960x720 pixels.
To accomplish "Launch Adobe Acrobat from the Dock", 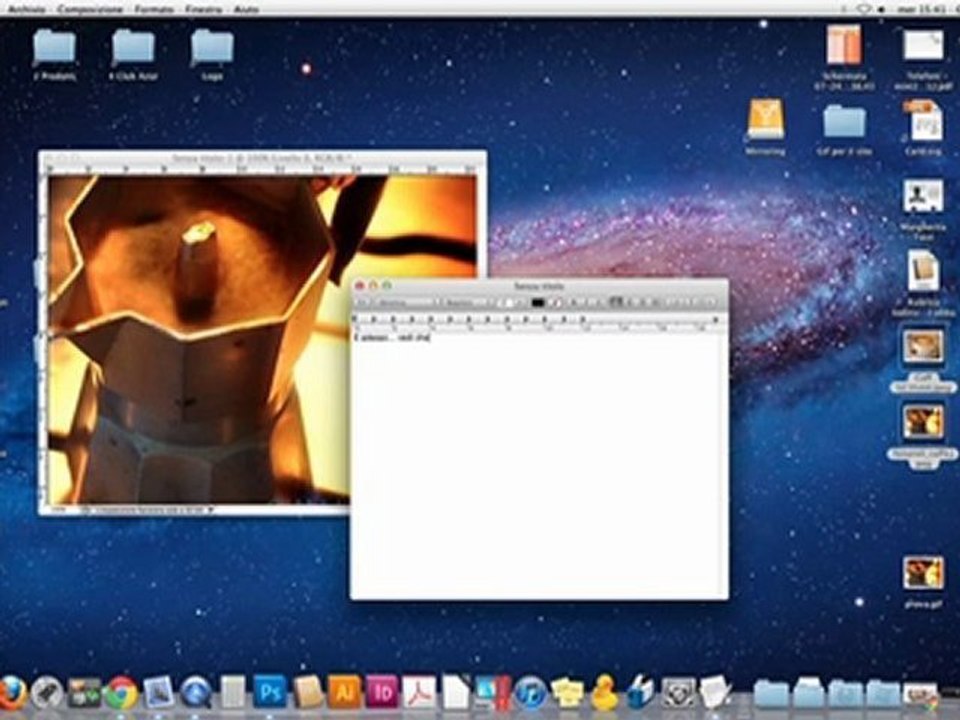I will point(419,692).
